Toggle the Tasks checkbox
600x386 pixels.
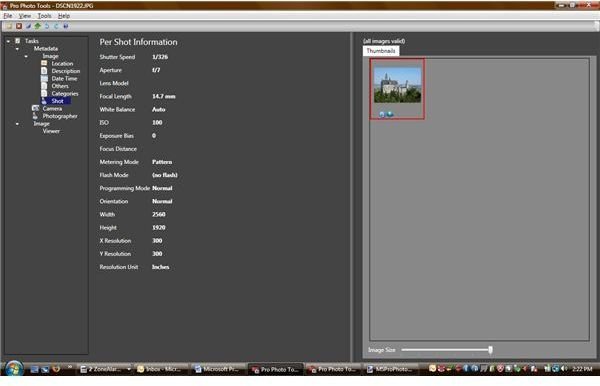(18, 41)
